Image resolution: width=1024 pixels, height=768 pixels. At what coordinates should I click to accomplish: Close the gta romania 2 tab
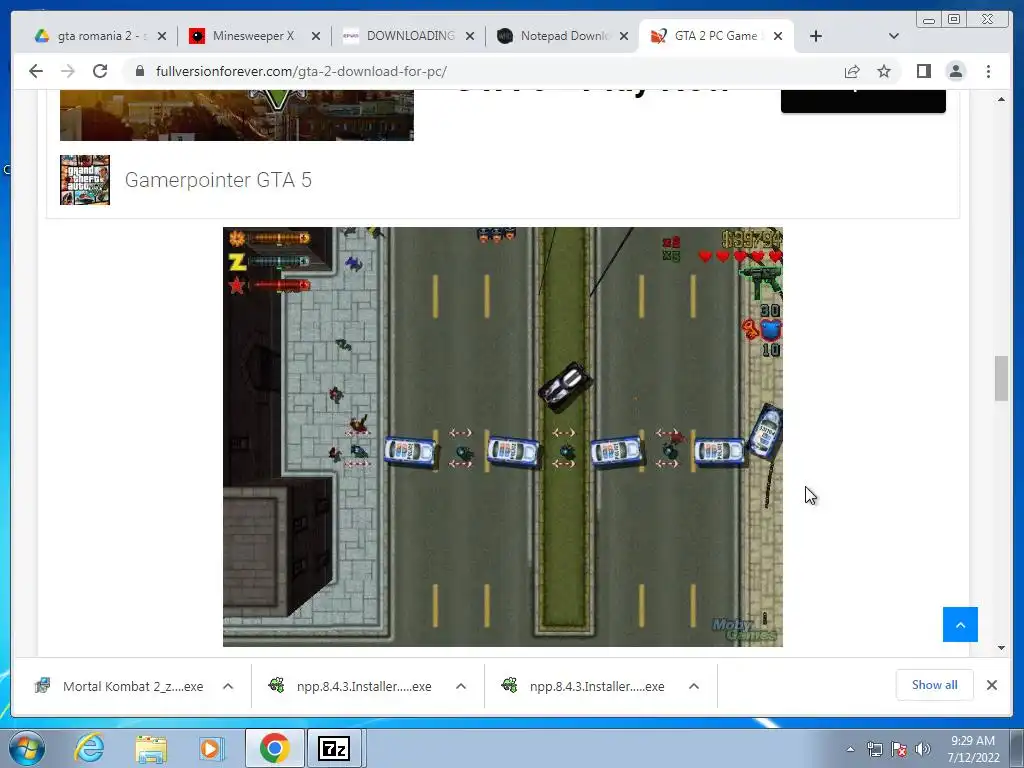coord(162,36)
